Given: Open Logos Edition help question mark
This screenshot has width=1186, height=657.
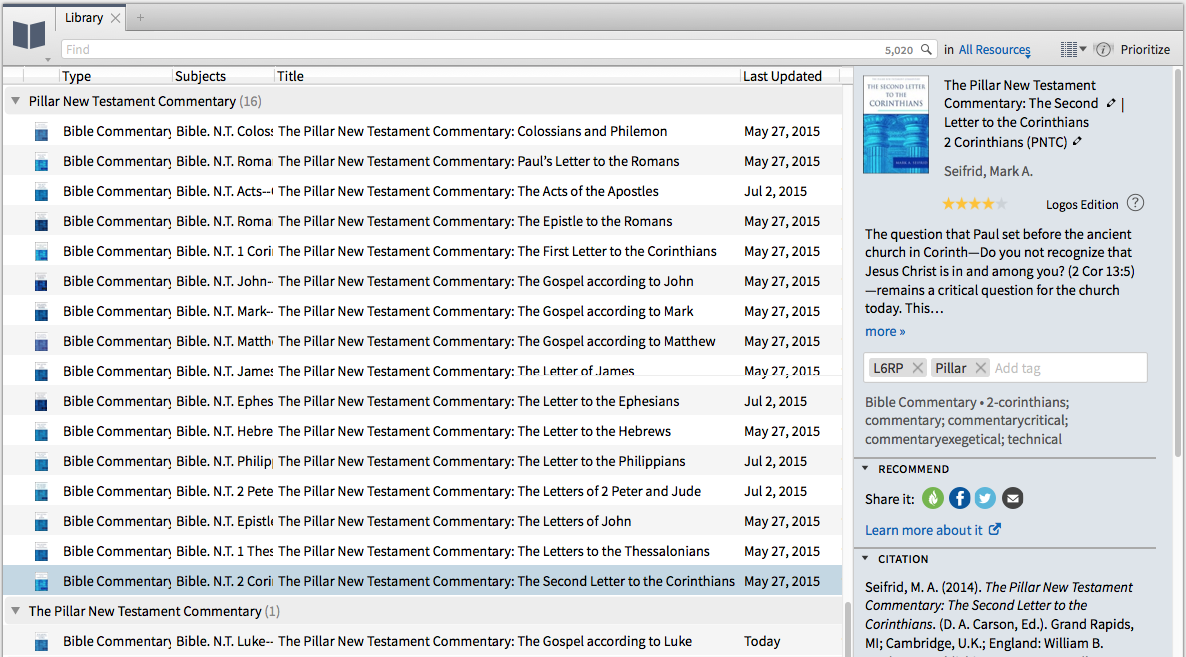Looking at the screenshot, I should tap(1135, 203).
